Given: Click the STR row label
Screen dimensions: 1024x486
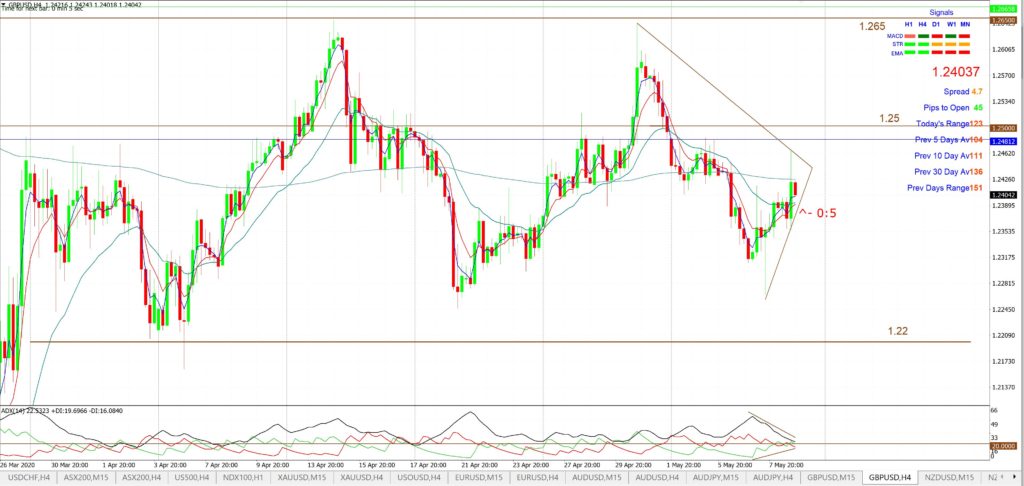Looking at the screenshot, I should 897,44.
